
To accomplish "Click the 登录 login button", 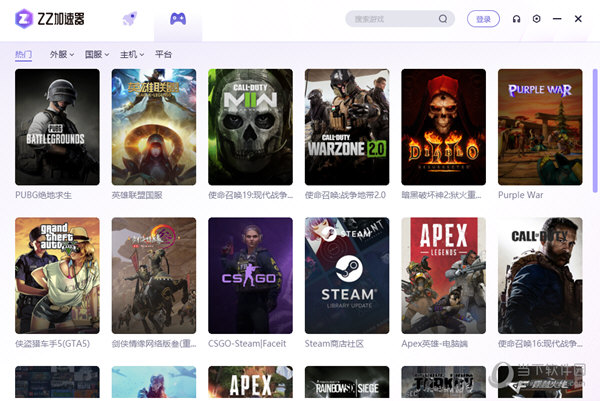I will [x=483, y=19].
